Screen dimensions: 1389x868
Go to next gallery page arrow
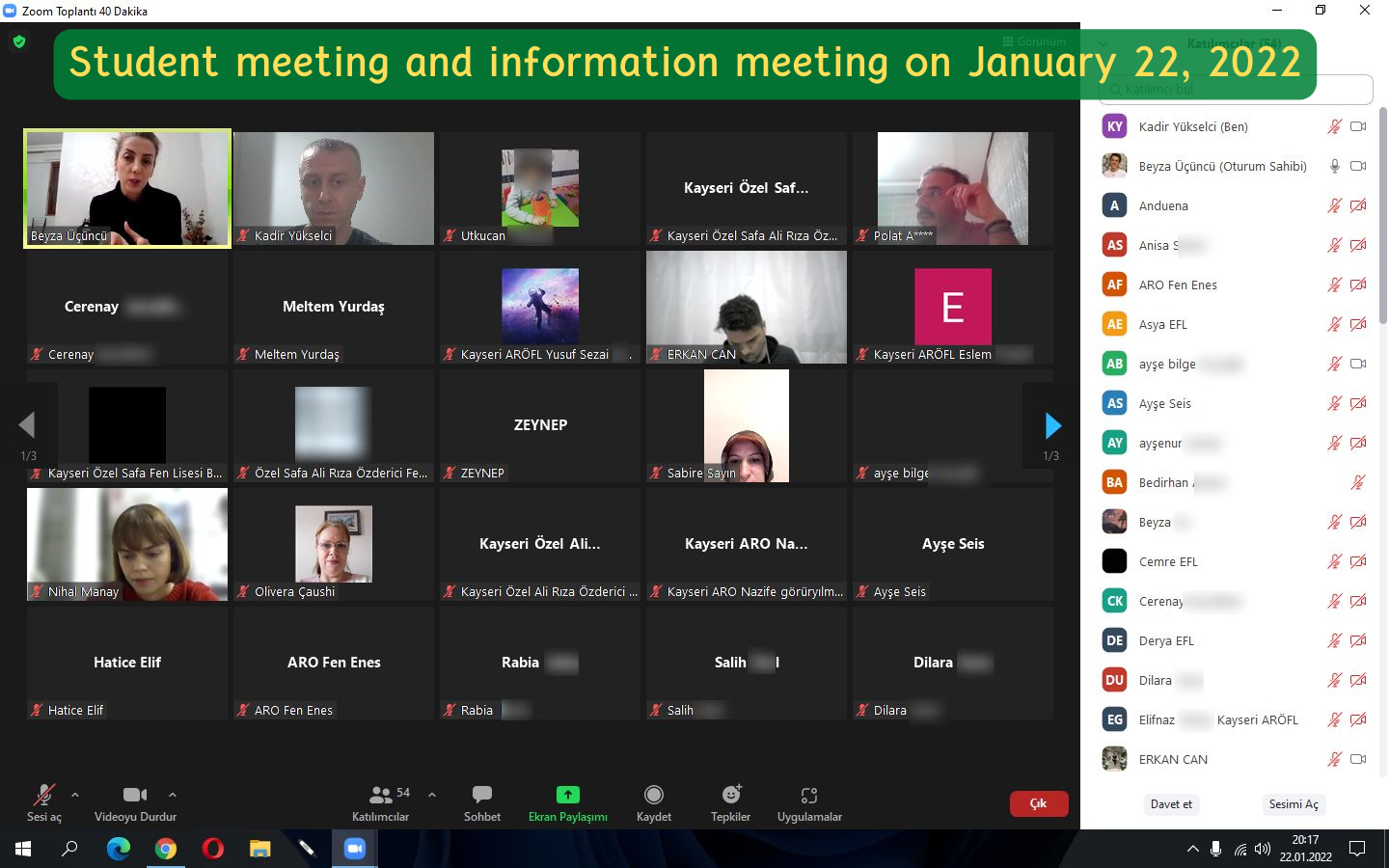[1053, 425]
